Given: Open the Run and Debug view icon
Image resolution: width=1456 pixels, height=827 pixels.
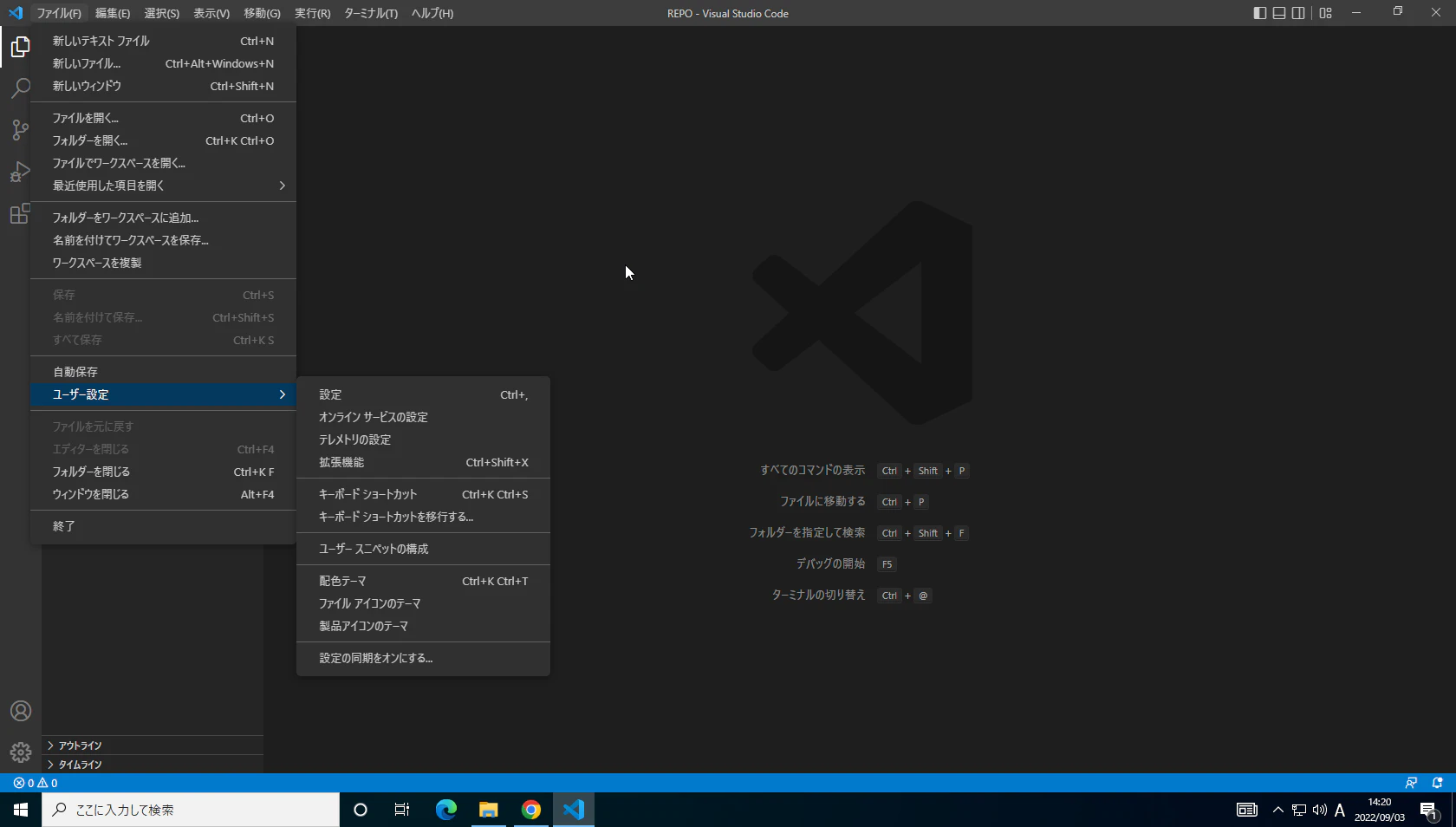Looking at the screenshot, I should [x=21, y=172].
